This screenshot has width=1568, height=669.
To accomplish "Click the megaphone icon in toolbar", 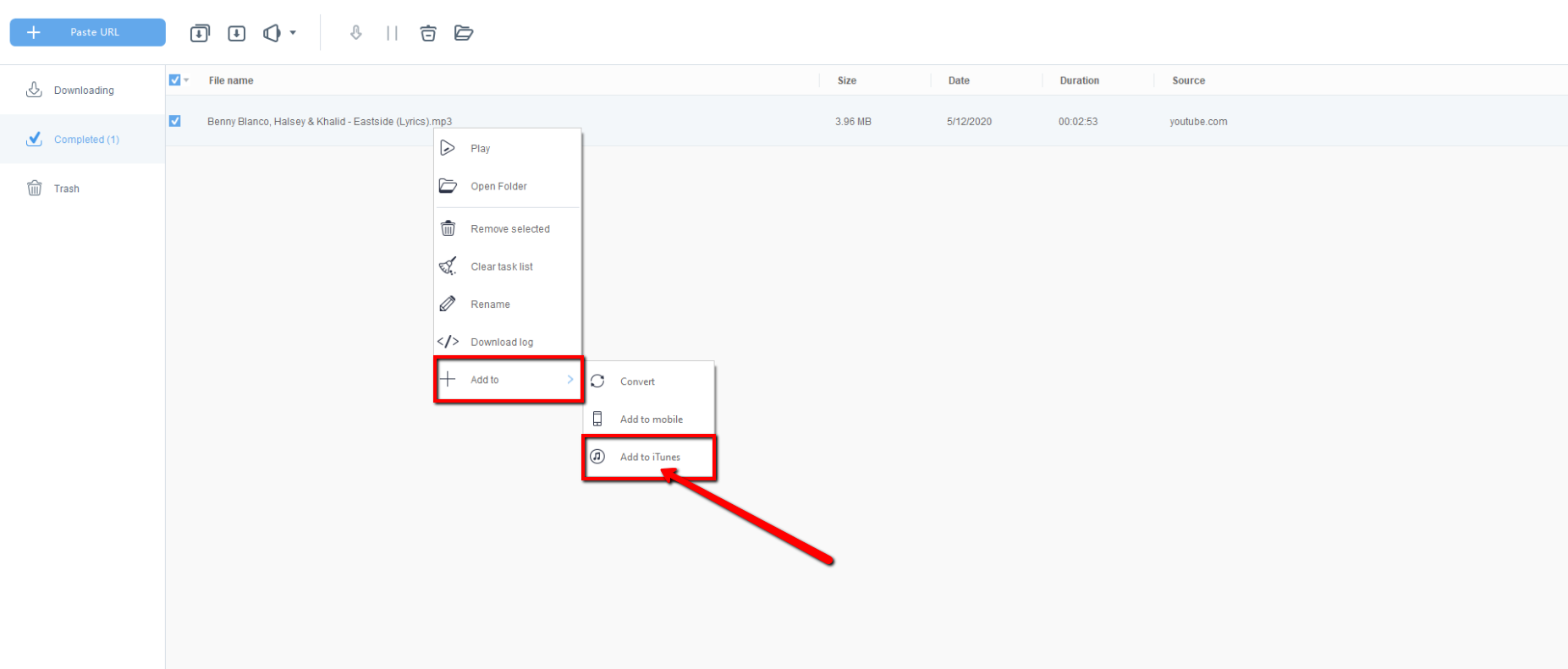I will (x=272, y=33).
